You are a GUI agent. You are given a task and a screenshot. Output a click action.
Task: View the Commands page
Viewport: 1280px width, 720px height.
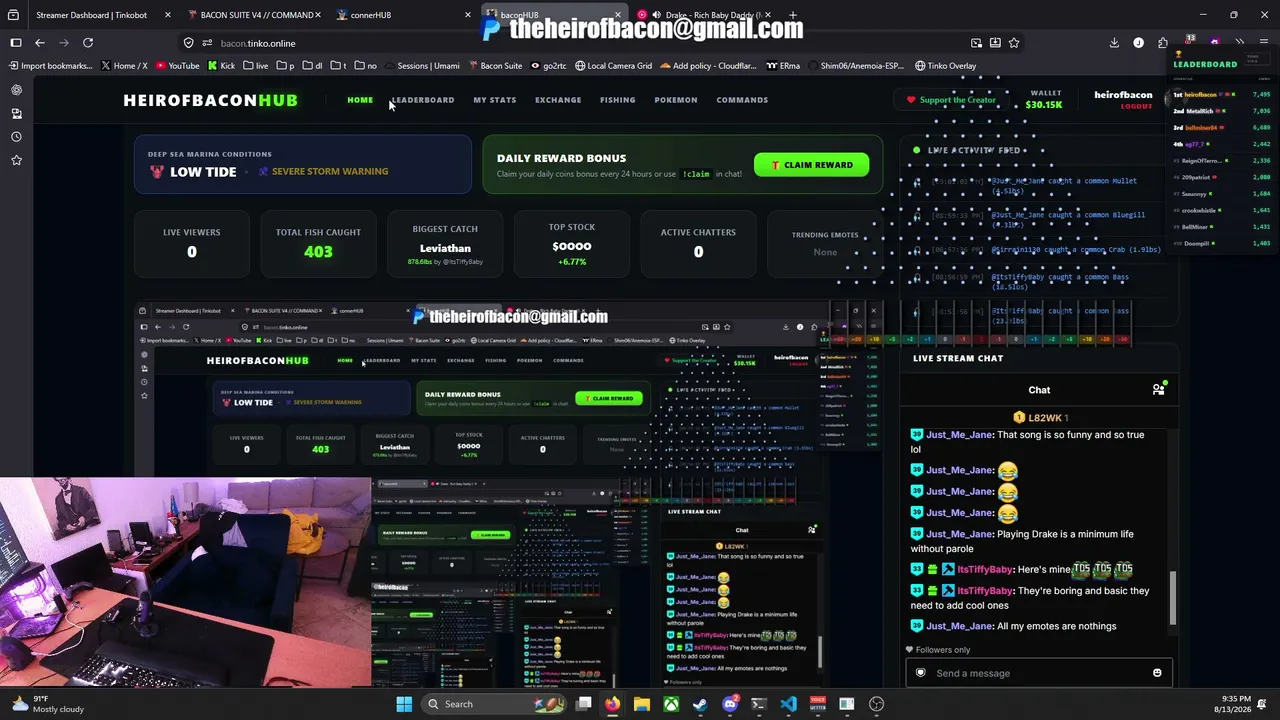742,100
